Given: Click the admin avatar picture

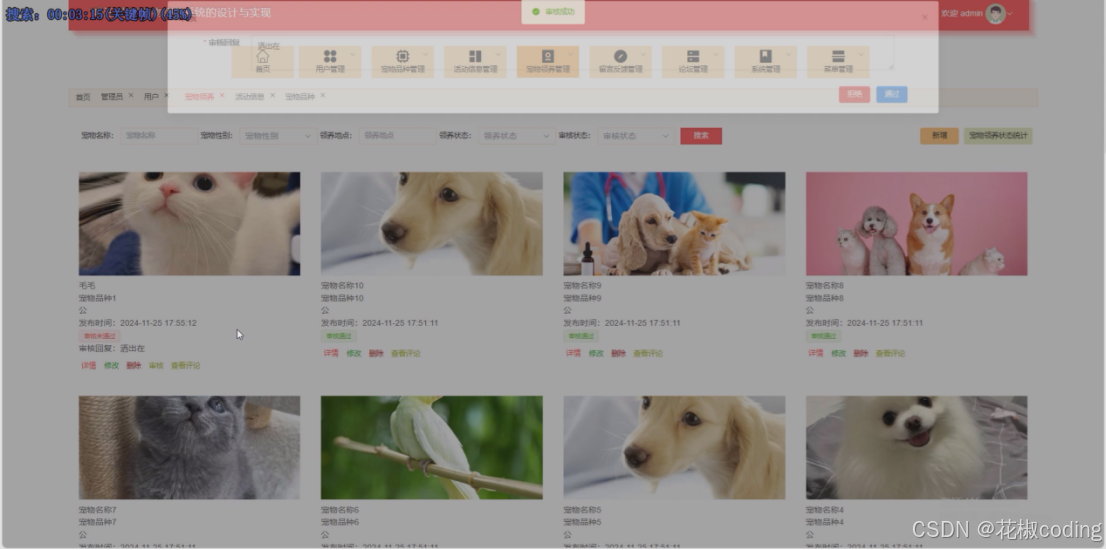Looking at the screenshot, I should pos(995,13).
